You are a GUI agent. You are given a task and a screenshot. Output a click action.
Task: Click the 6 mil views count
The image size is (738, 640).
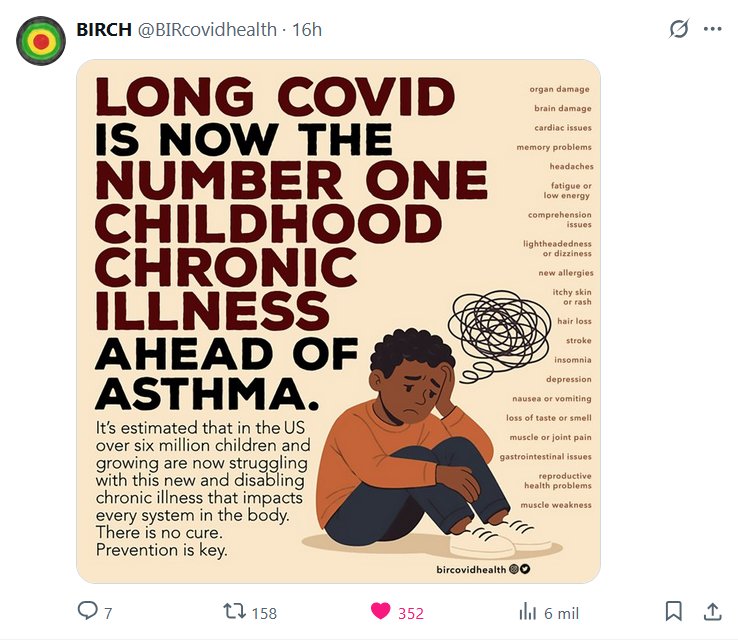click(x=561, y=613)
